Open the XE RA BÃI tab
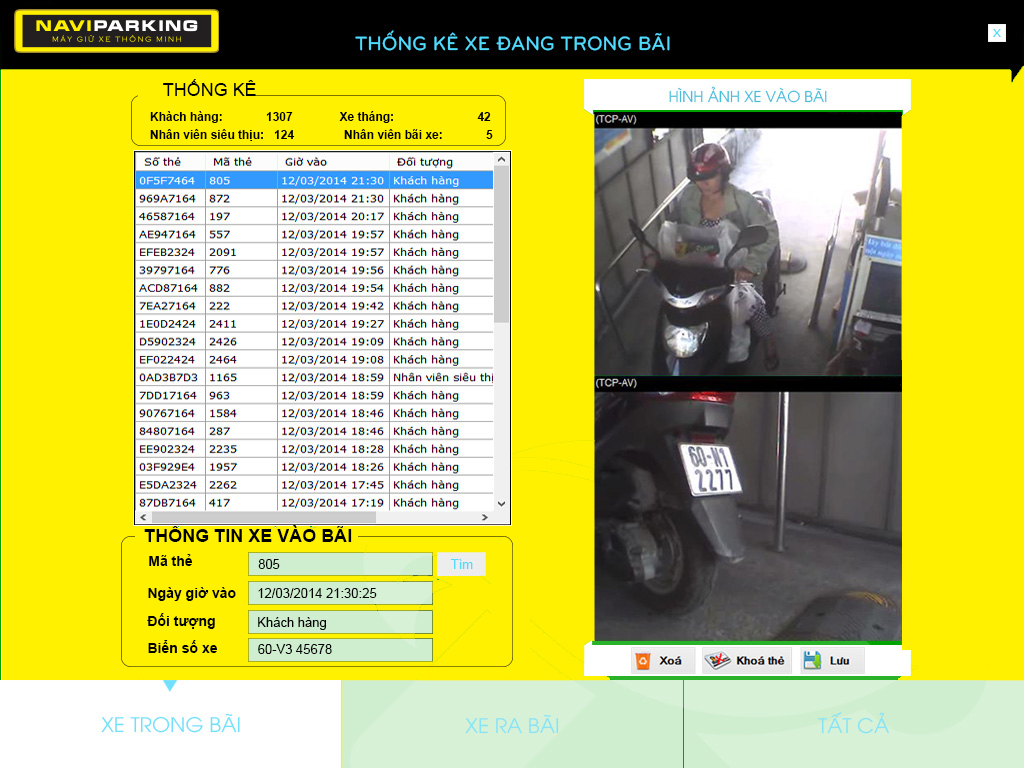Screen dimensions: 1024x768 click(512, 725)
